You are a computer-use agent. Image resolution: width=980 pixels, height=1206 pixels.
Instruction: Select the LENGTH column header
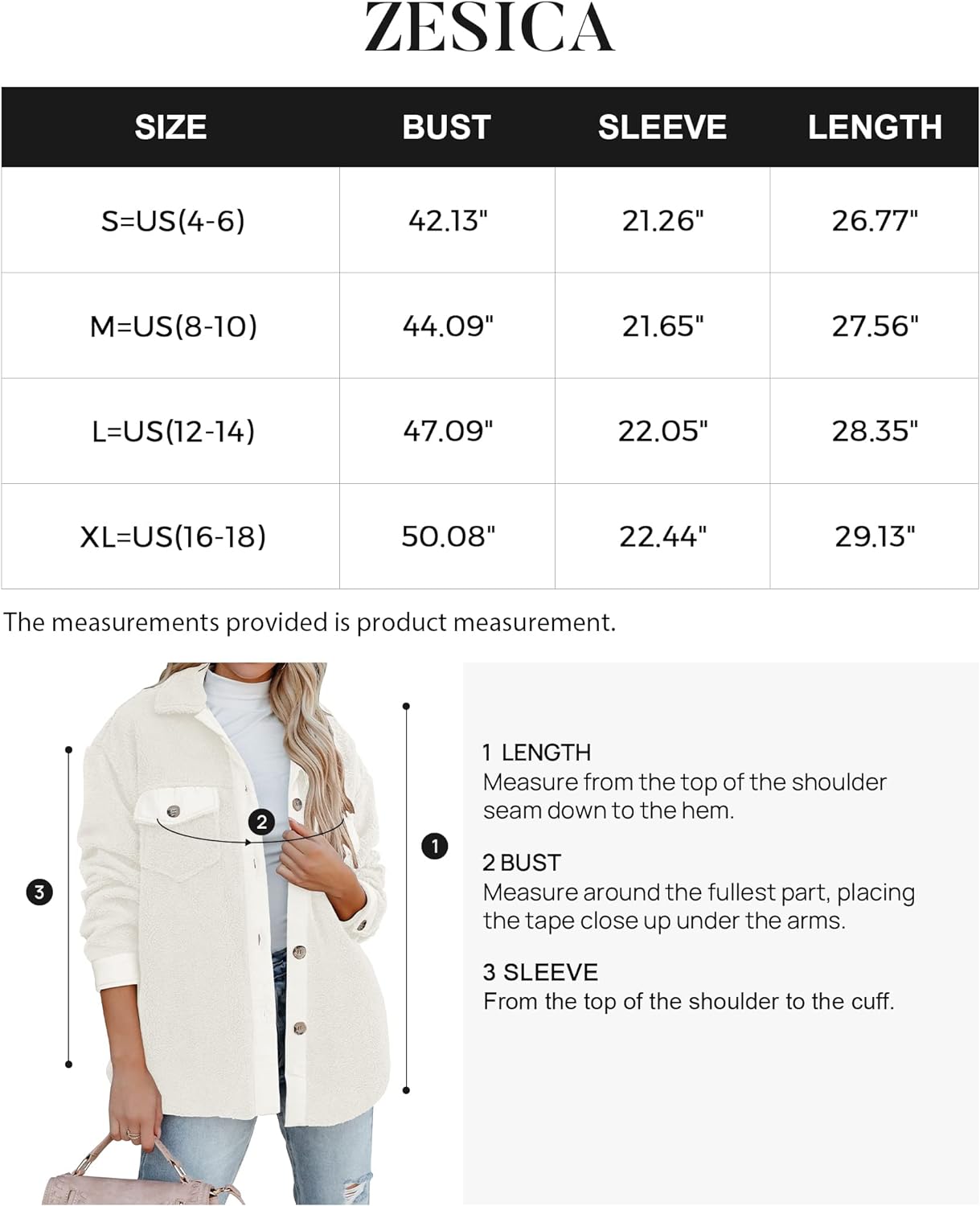coord(874,127)
